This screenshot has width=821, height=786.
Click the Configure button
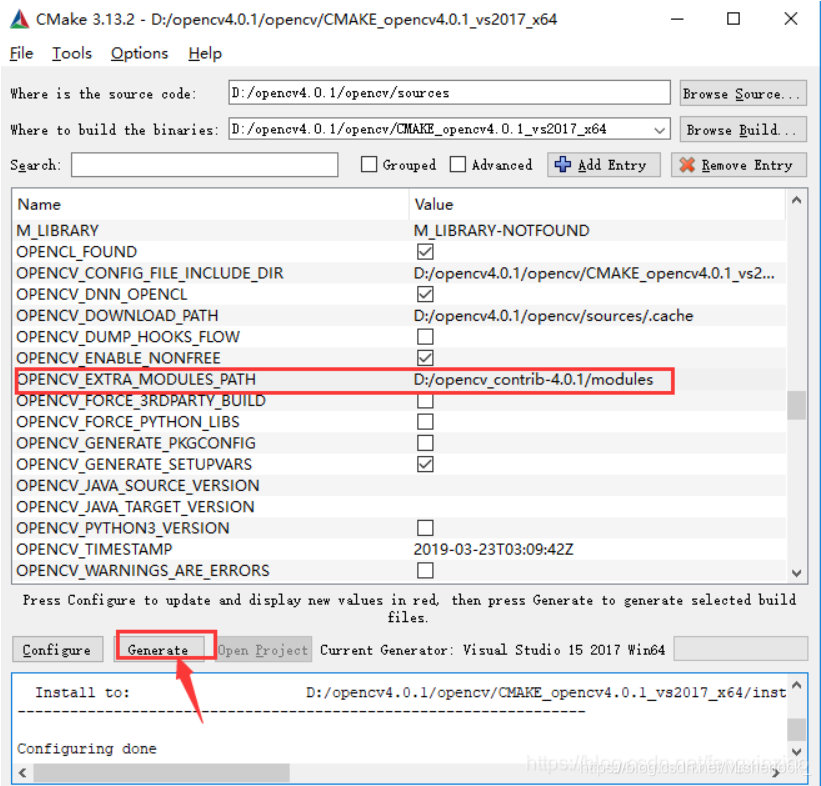pyautogui.click(x=57, y=649)
